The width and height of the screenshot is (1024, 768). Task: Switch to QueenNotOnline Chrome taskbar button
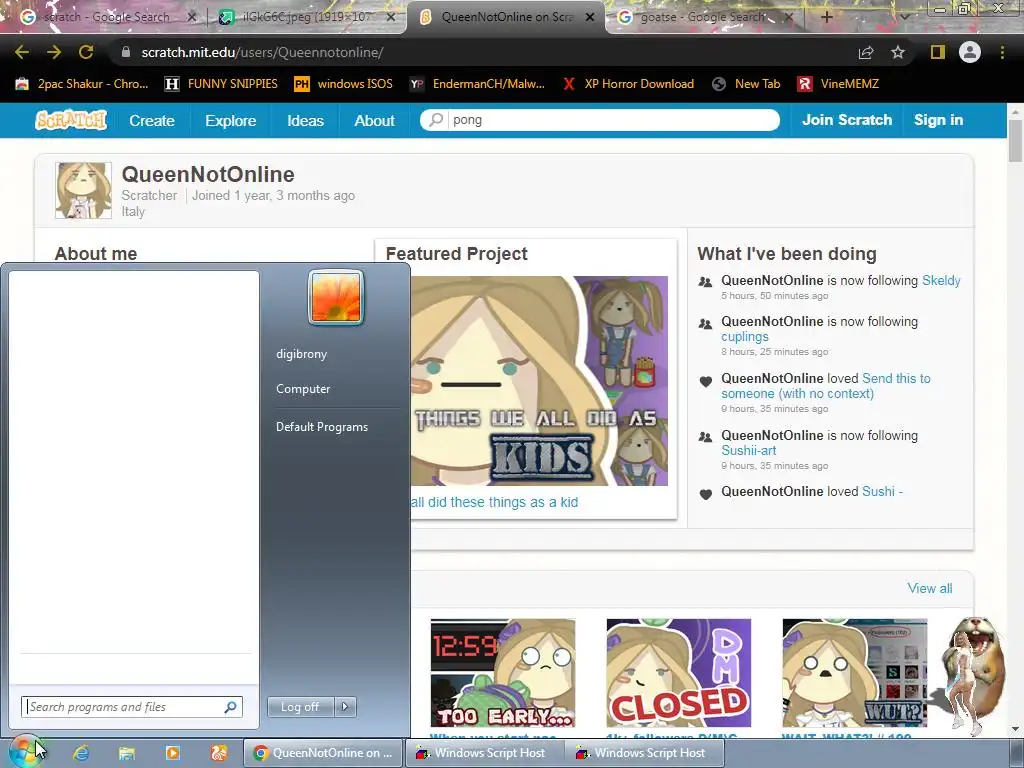click(x=323, y=753)
